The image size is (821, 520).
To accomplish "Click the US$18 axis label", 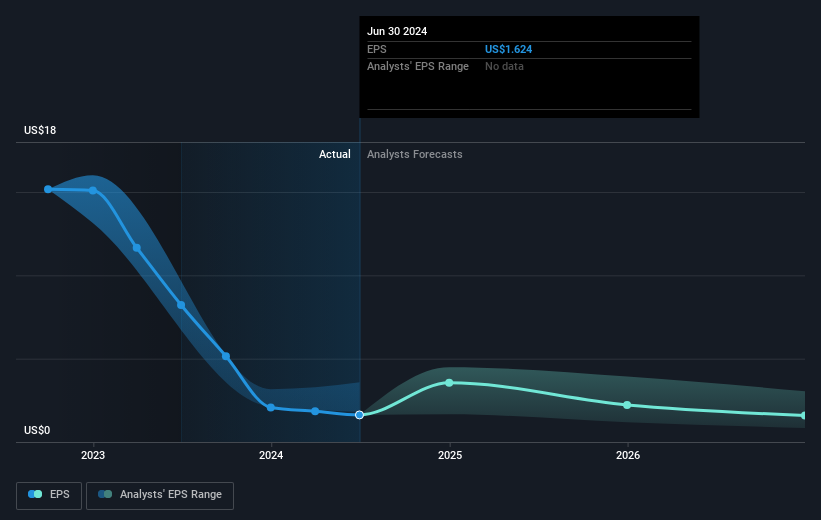I will click(40, 130).
